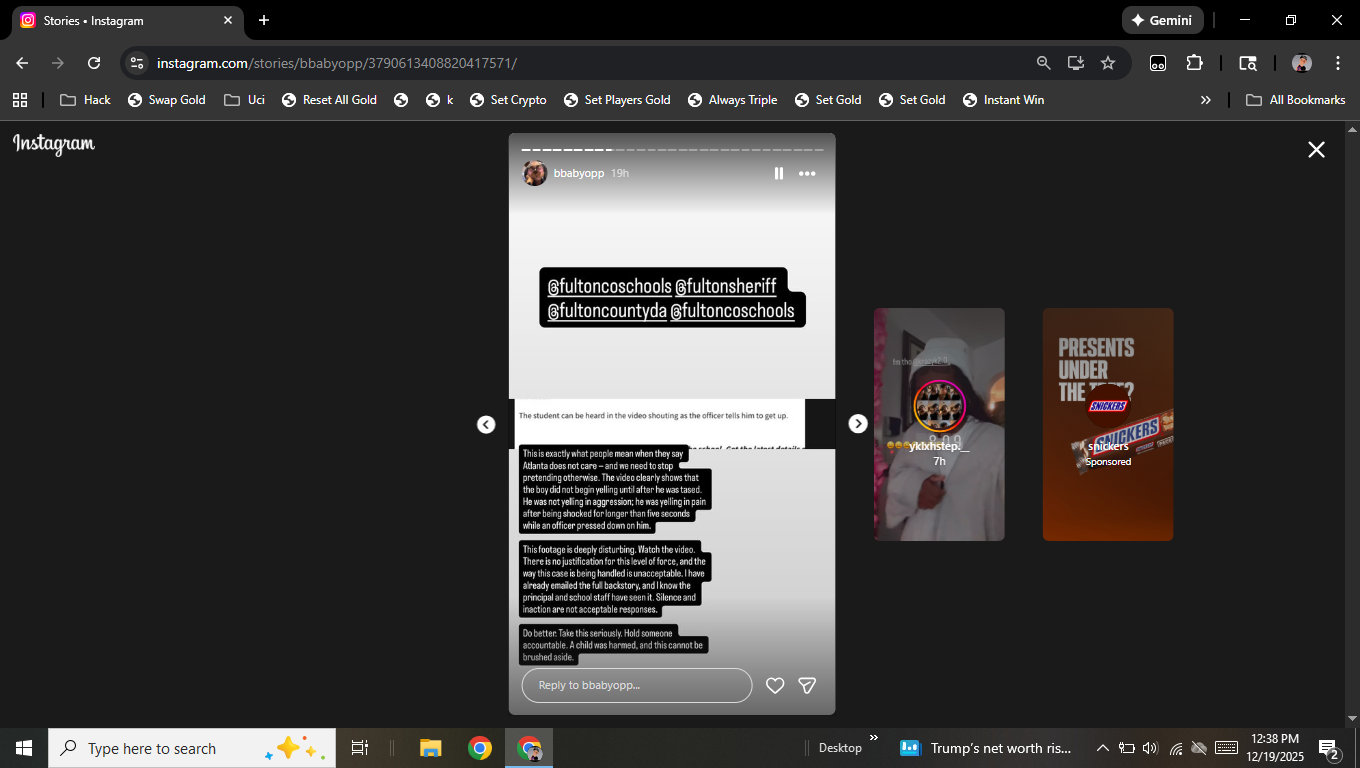This screenshot has width=1360, height=768.
Task: Open the Snickers sponsored story preview
Action: (1107, 424)
